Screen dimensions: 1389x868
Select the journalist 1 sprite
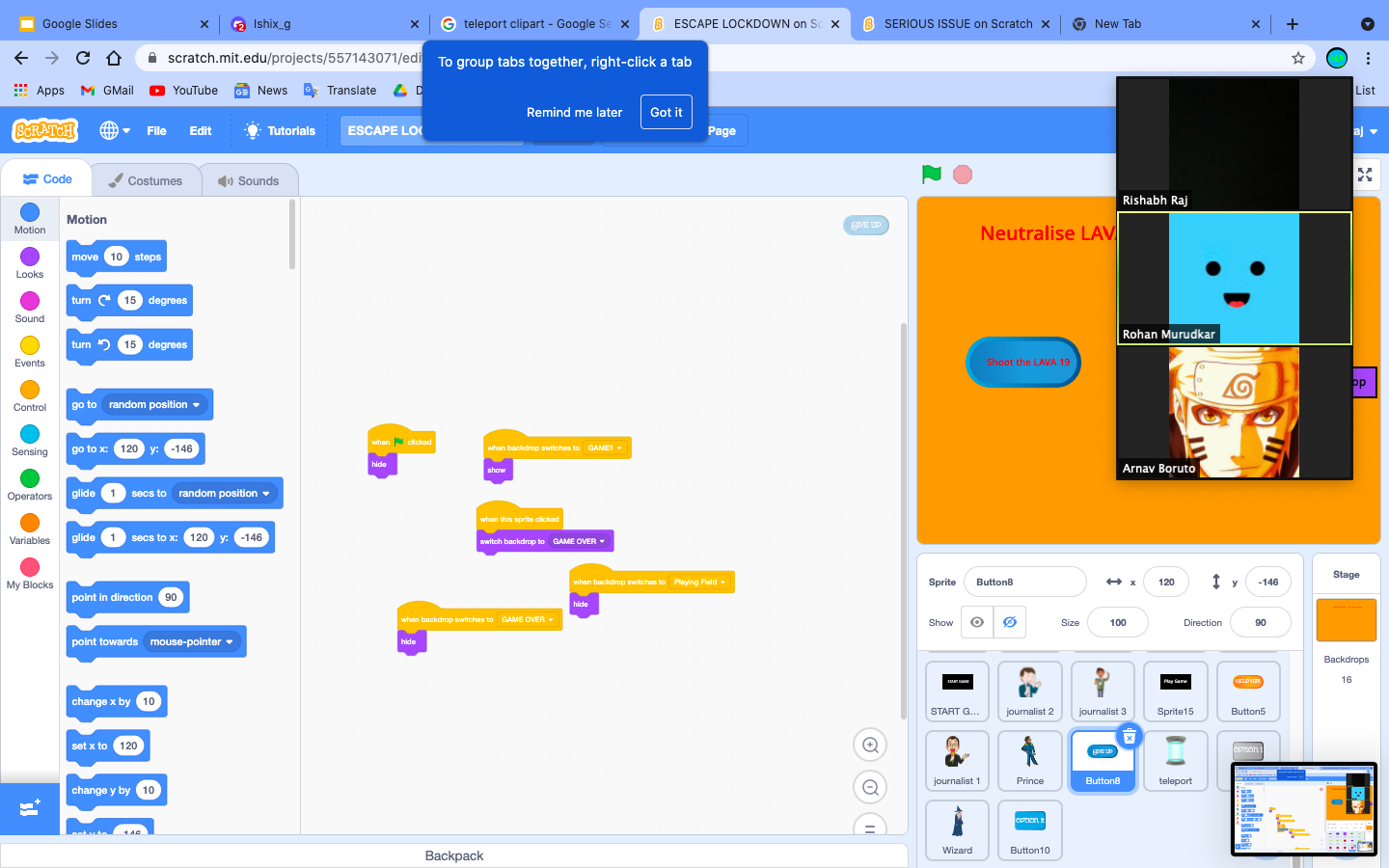[957, 760]
